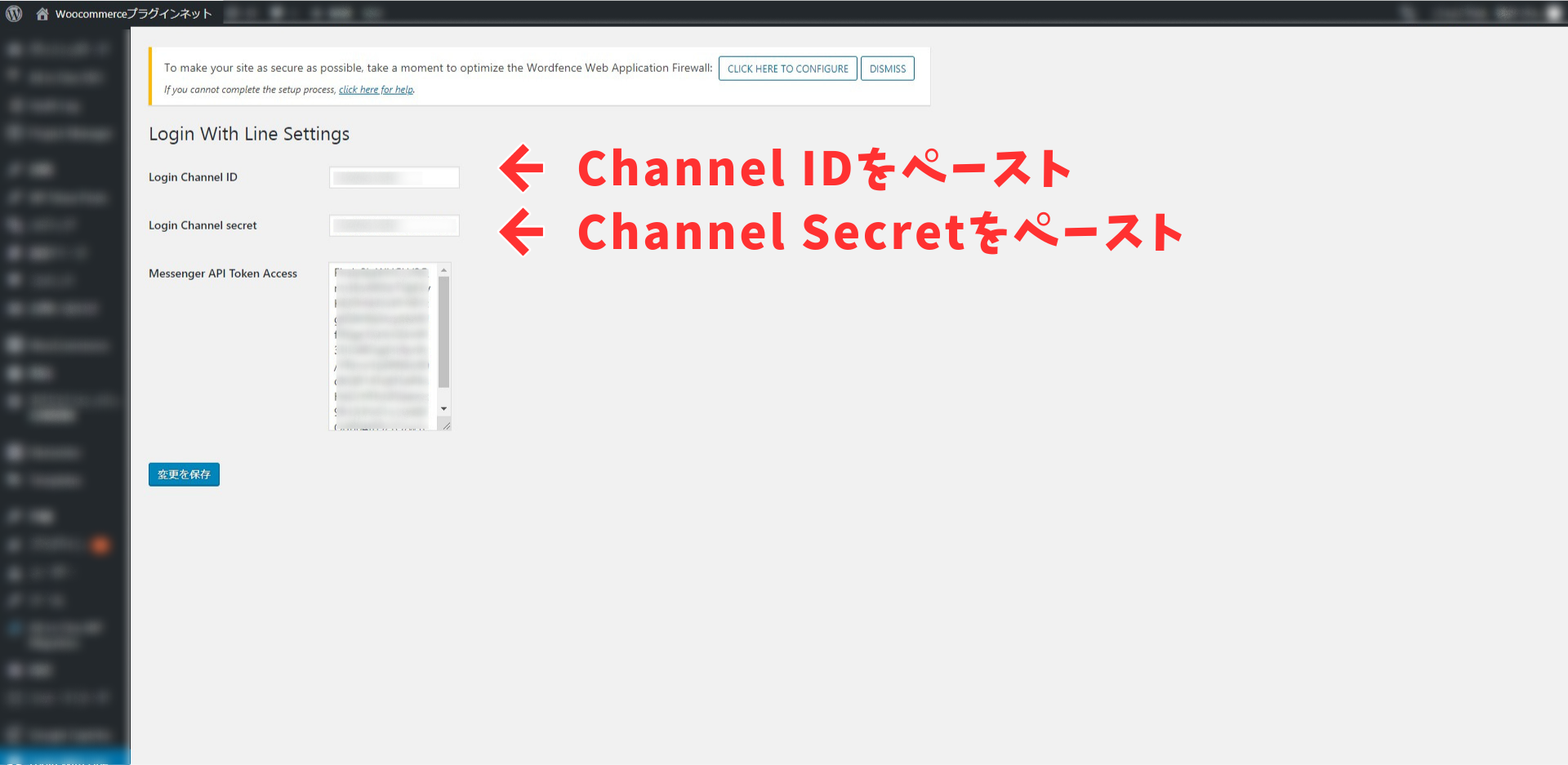The image size is (1568, 765).
Task: Click inside Messenger API Token Access textarea
Action: click(x=382, y=346)
